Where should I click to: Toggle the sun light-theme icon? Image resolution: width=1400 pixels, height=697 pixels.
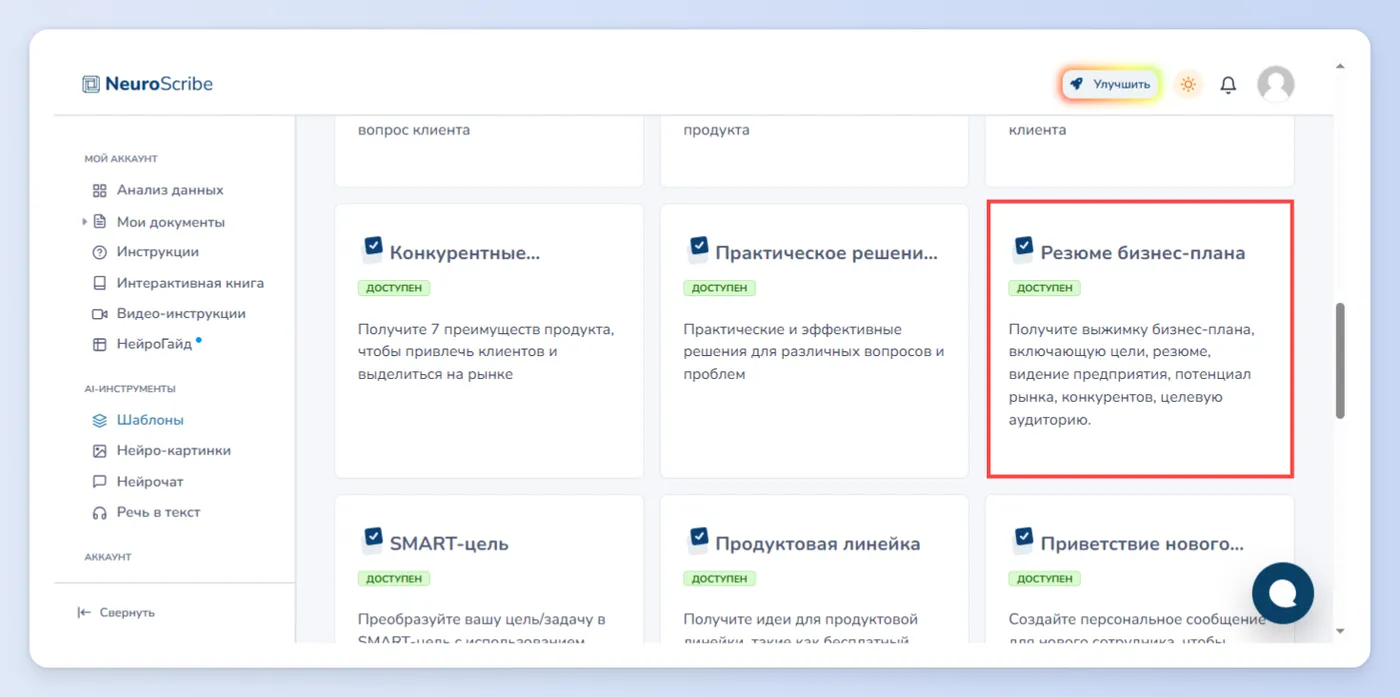click(x=1188, y=85)
